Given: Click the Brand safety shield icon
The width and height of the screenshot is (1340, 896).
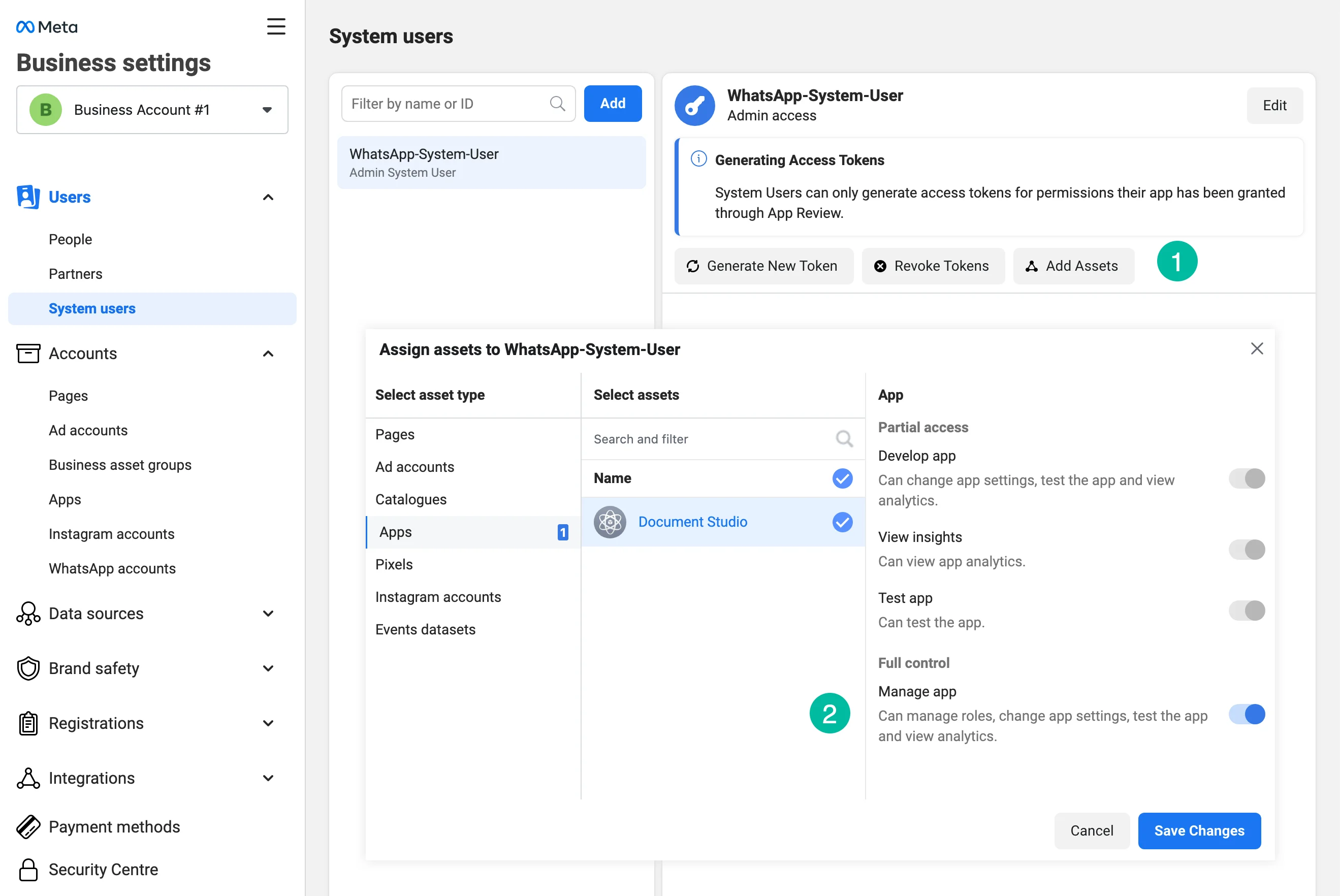Looking at the screenshot, I should pos(28,668).
